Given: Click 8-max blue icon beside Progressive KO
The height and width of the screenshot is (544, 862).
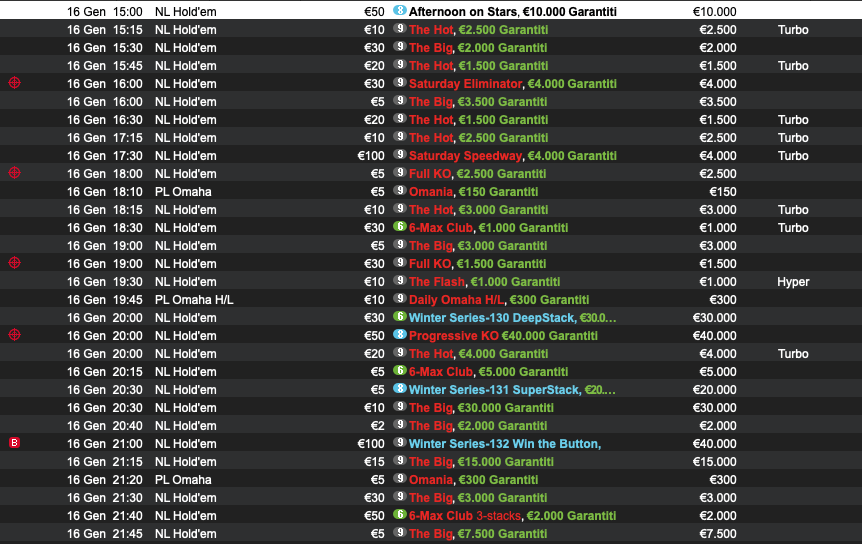Looking at the screenshot, I should (400, 335).
